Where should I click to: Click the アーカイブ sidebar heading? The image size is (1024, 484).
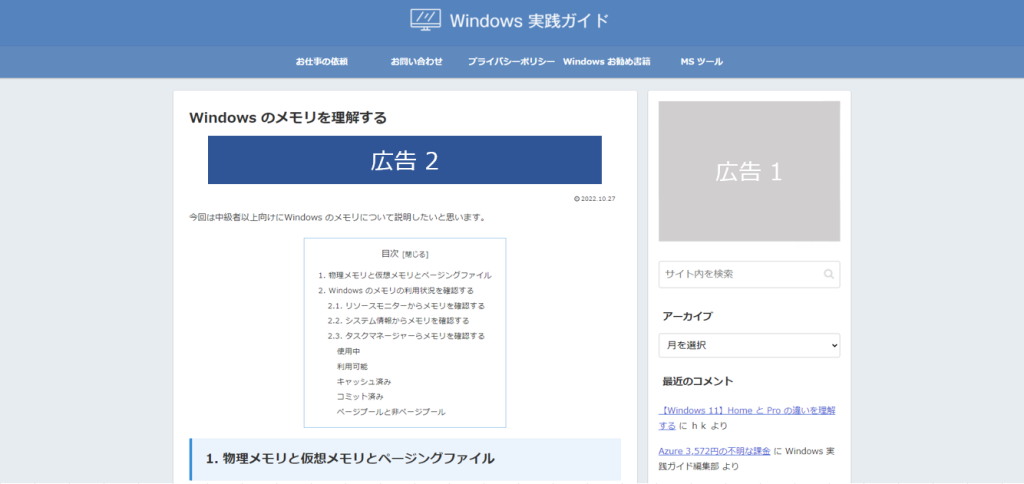tap(687, 316)
